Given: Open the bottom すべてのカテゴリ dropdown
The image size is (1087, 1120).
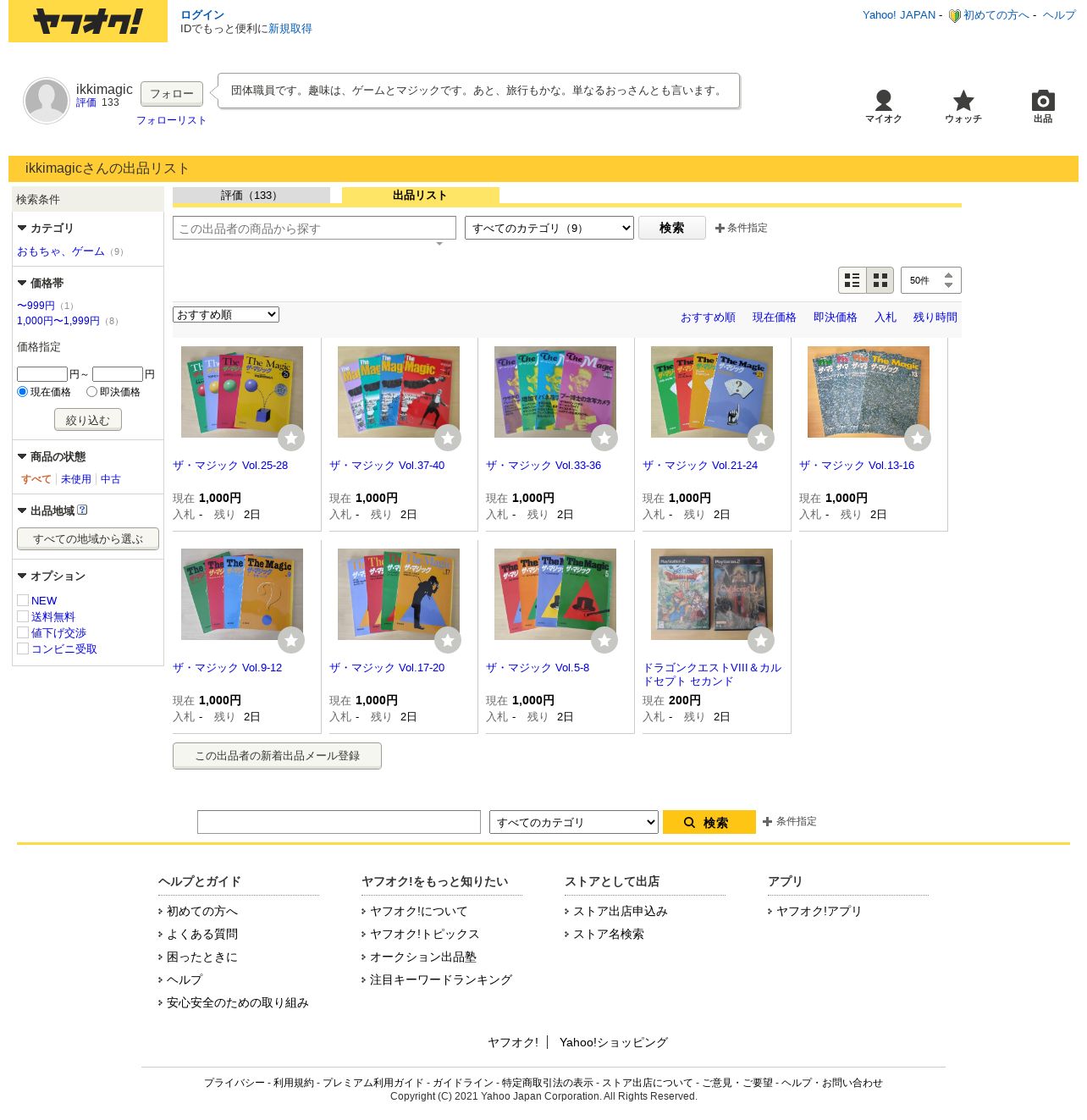Looking at the screenshot, I should pyautogui.click(x=574, y=822).
